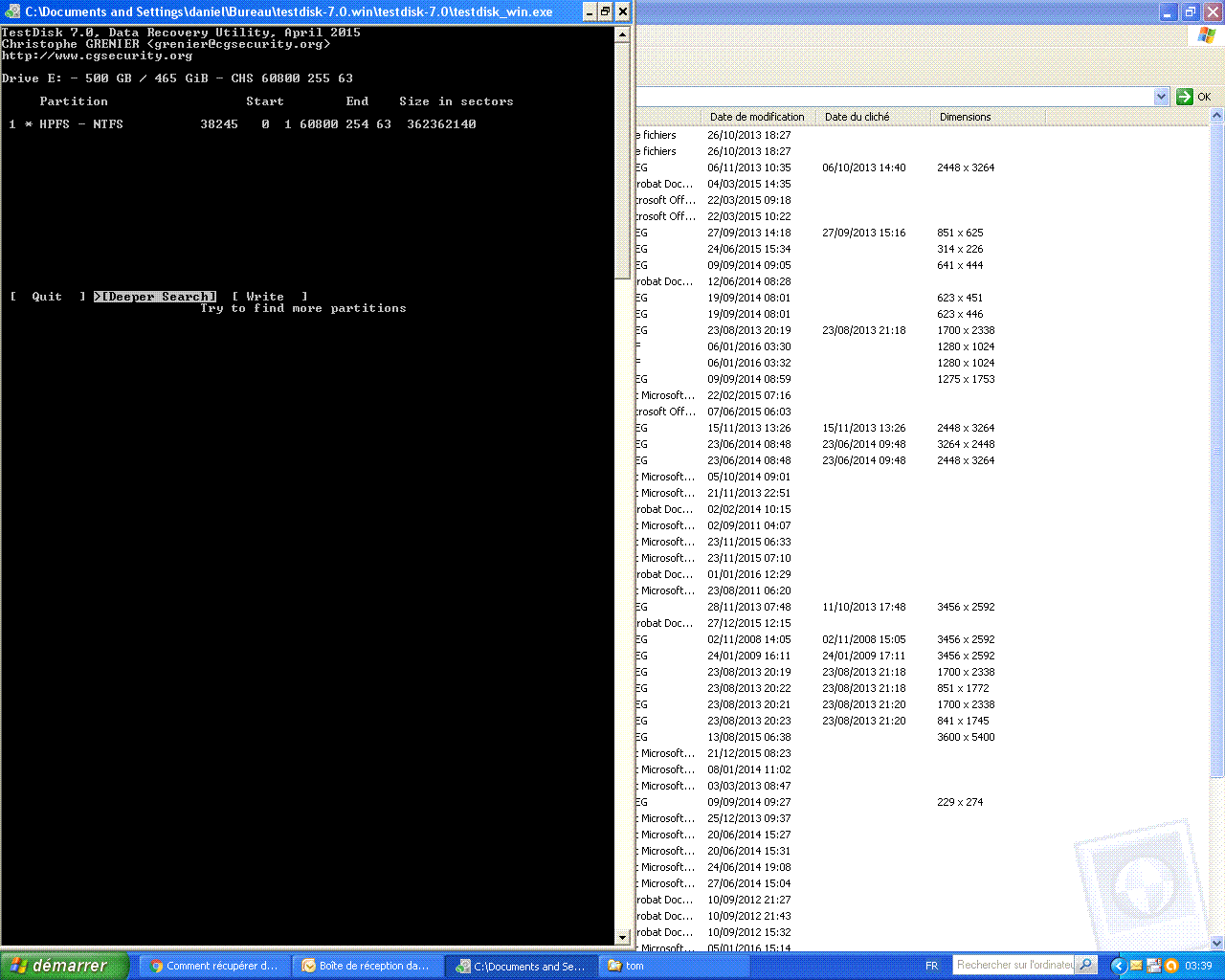The width and height of the screenshot is (1225, 980).
Task: Minimize the TestDisk console window
Action: [x=589, y=11]
